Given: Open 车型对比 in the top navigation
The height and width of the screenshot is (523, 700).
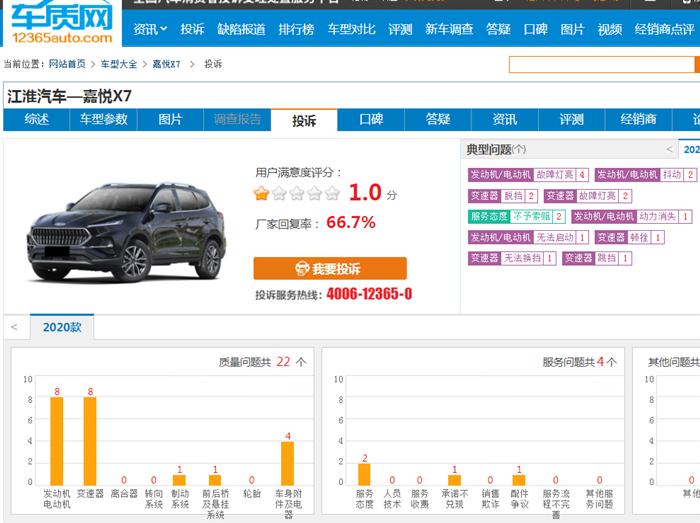Looking at the screenshot, I should tap(351, 29).
